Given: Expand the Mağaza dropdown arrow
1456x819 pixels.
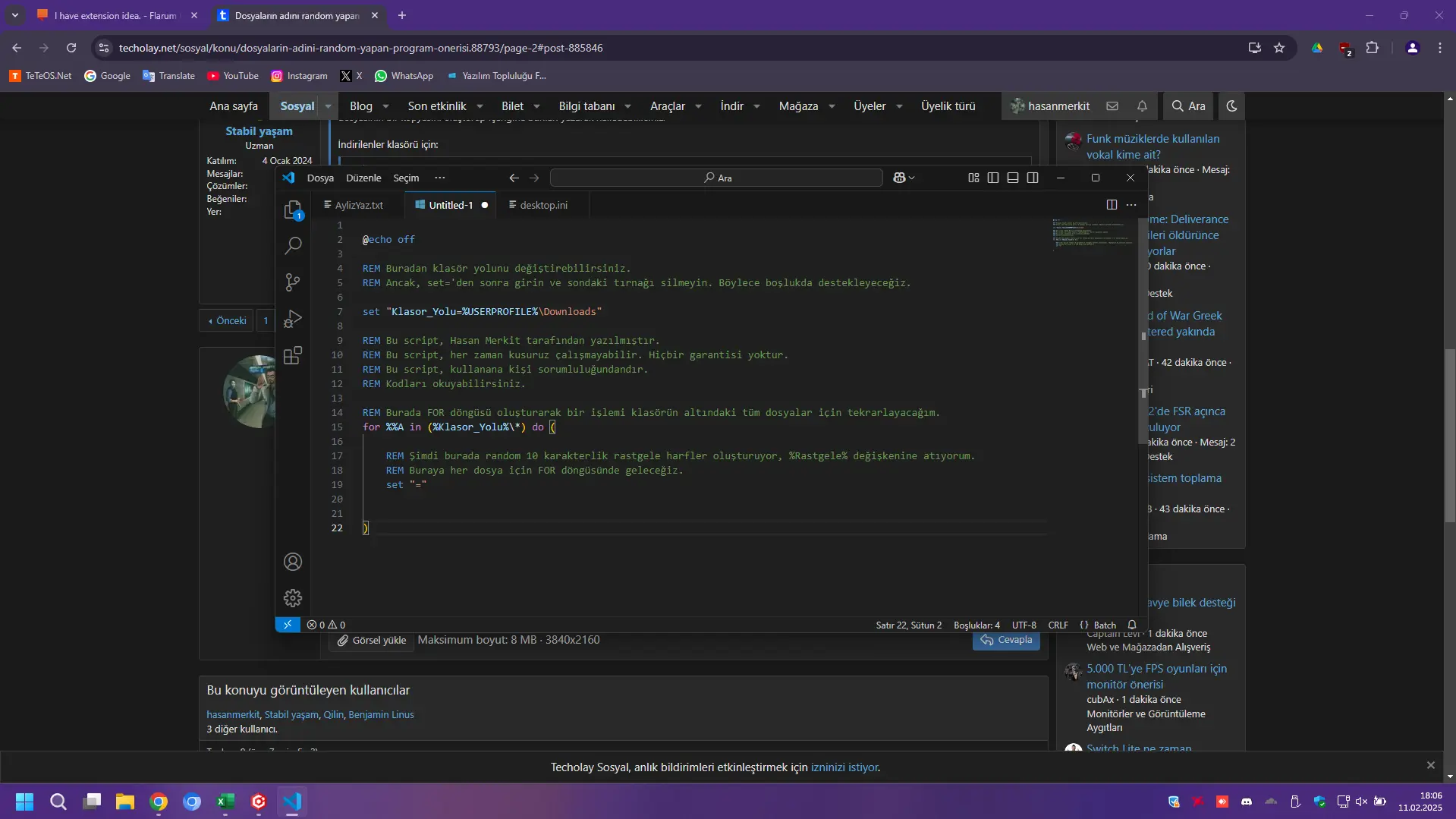Looking at the screenshot, I should (x=832, y=106).
